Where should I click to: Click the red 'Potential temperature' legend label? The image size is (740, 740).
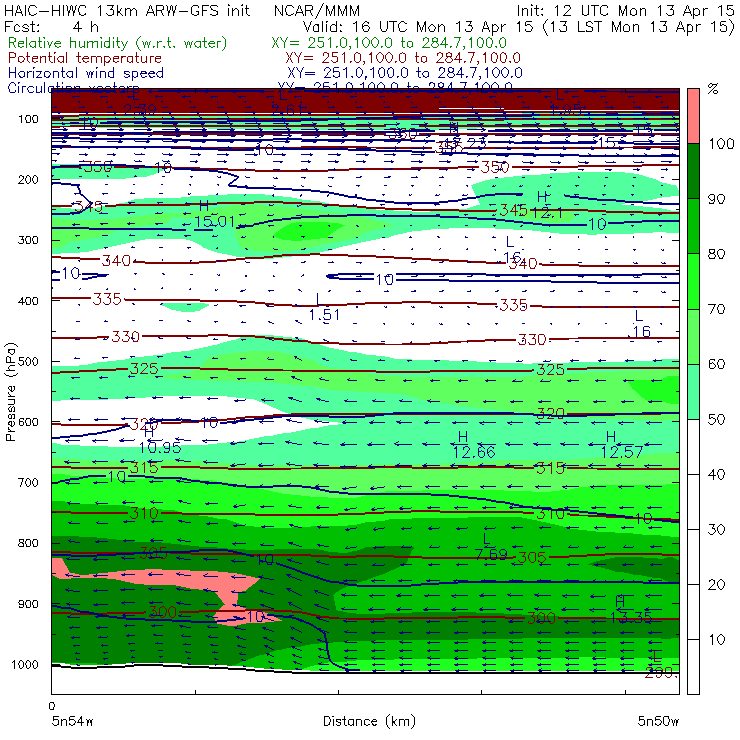85,58
